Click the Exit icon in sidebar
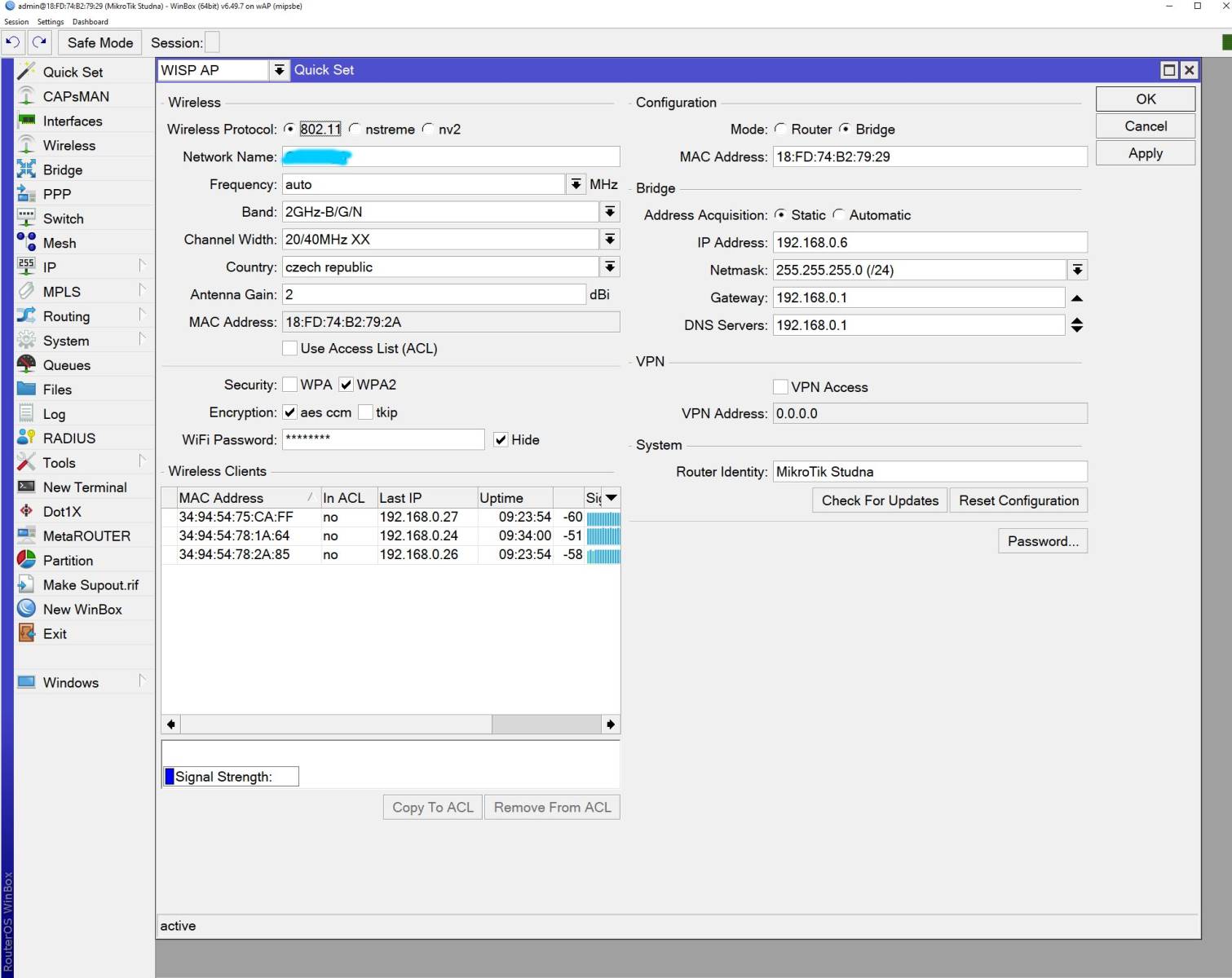 pos(26,633)
